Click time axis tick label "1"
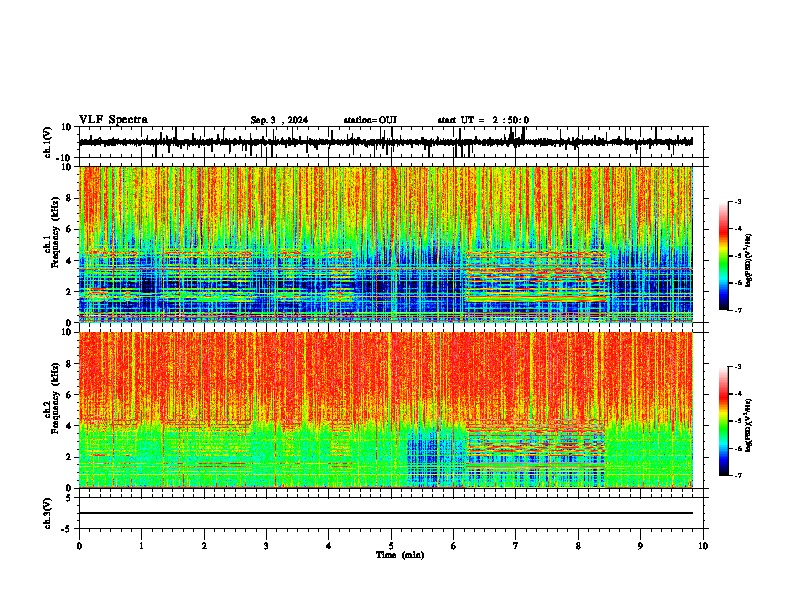 [x=141, y=546]
